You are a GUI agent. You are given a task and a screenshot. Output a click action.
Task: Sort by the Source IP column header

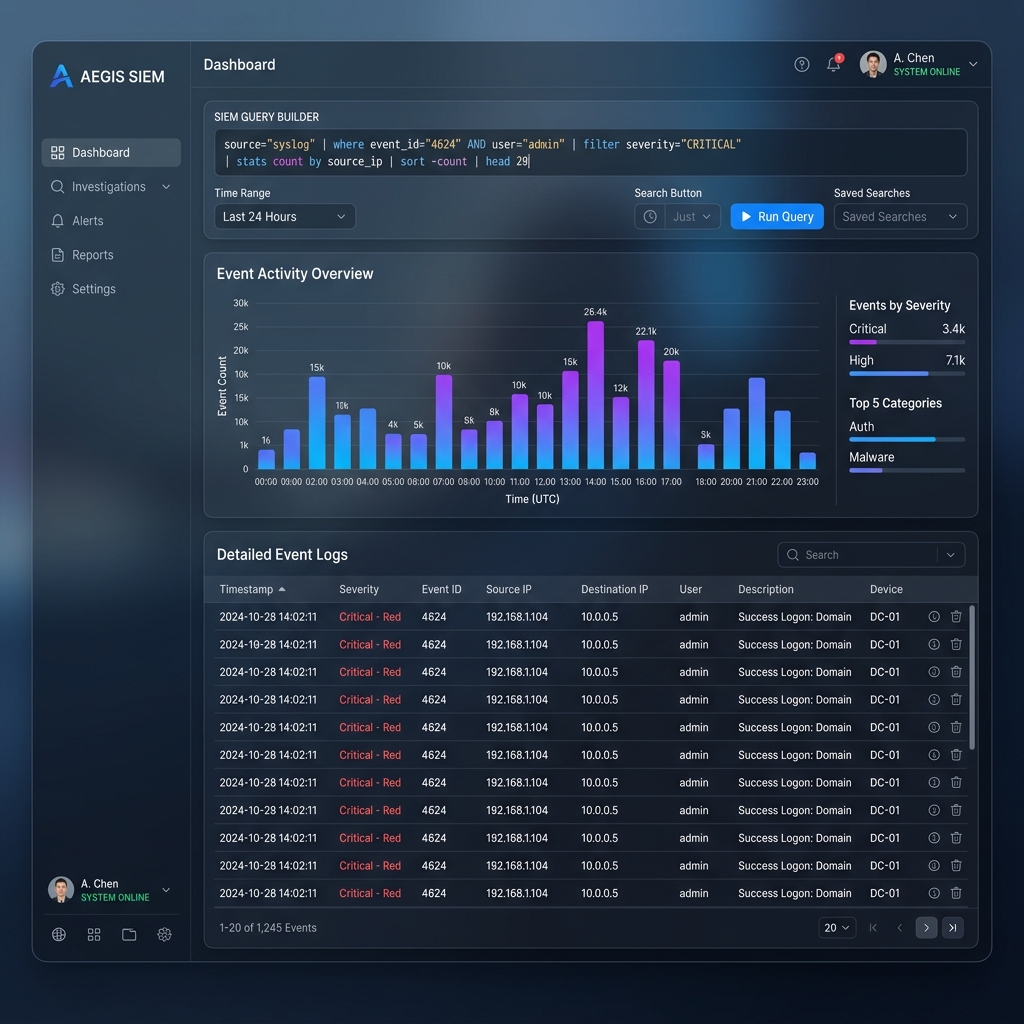coord(508,589)
